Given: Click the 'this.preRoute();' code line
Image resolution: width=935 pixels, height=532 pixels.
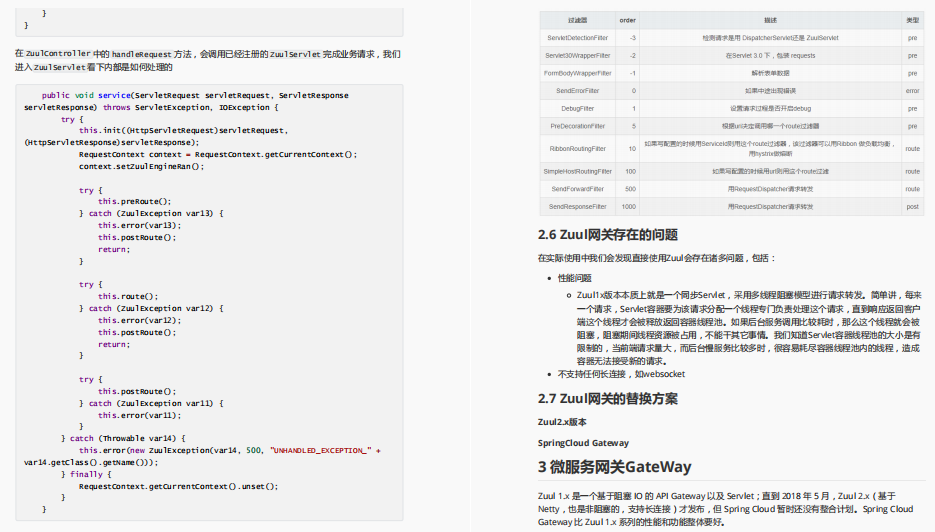Looking at the screenshot, I should pyautogui.click(x=134, y=202).
